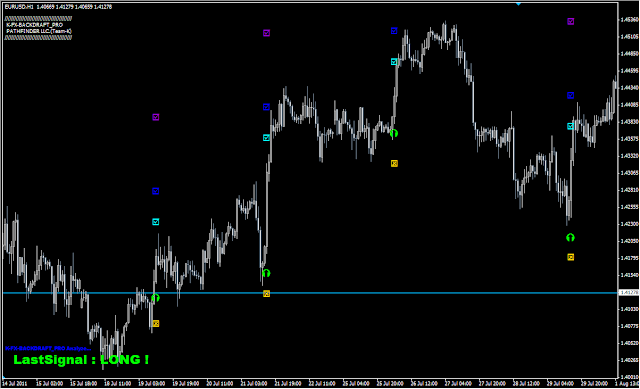Click the '18 Jul 11:00' time axis label

pyautogui.click(x=118, y=384)
